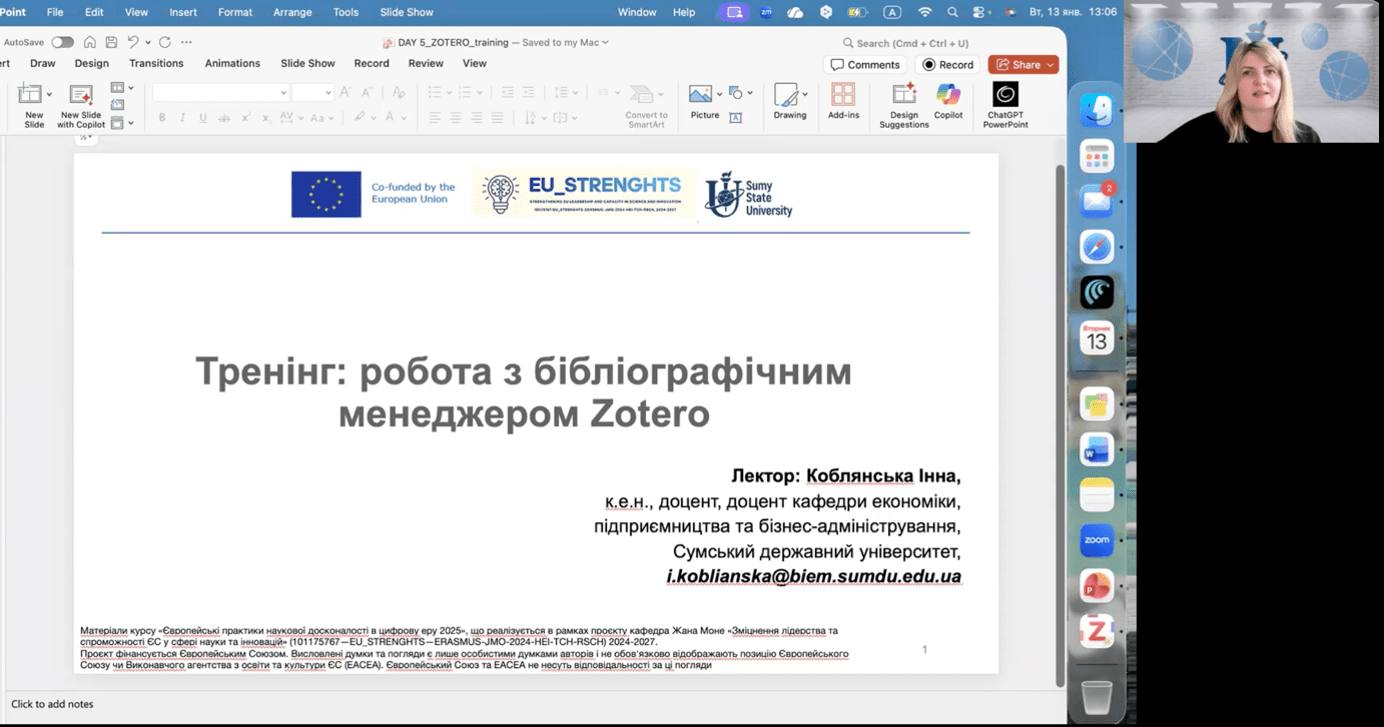Viewport: 1384px width, 727px height.
Task: Open the Slide Show menu in menu bar
Action: tap(406, 12)
